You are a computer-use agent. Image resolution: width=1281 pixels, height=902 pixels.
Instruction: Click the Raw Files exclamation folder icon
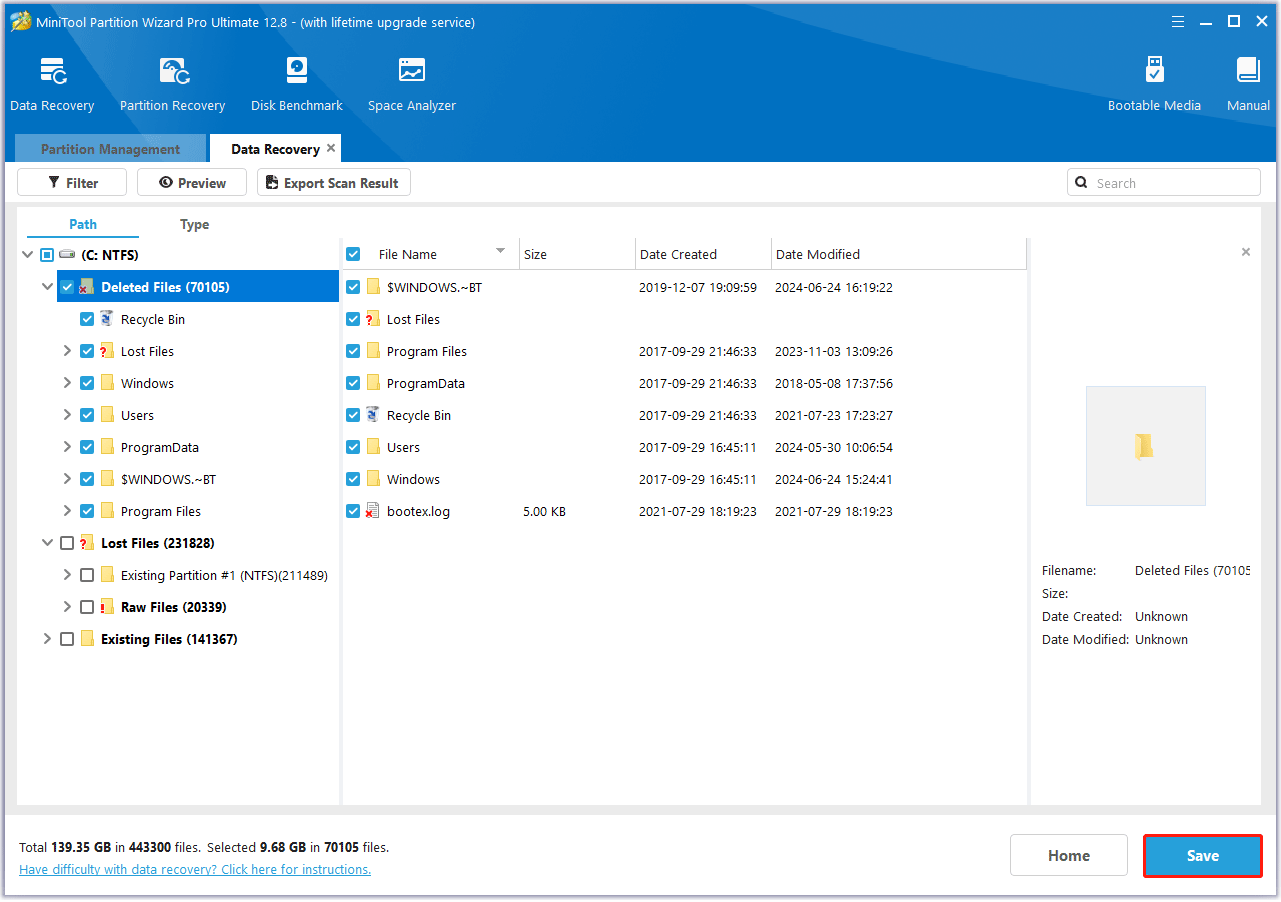coord(107,607)
